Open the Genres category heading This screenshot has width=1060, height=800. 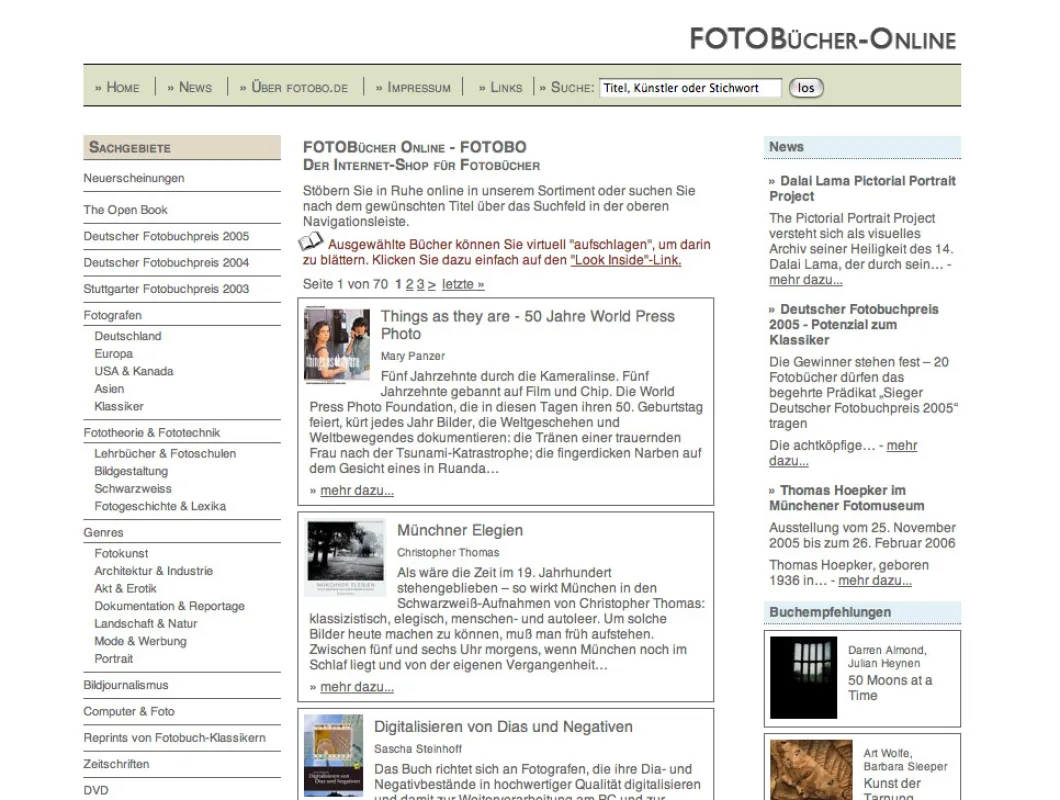coord(103,533)
